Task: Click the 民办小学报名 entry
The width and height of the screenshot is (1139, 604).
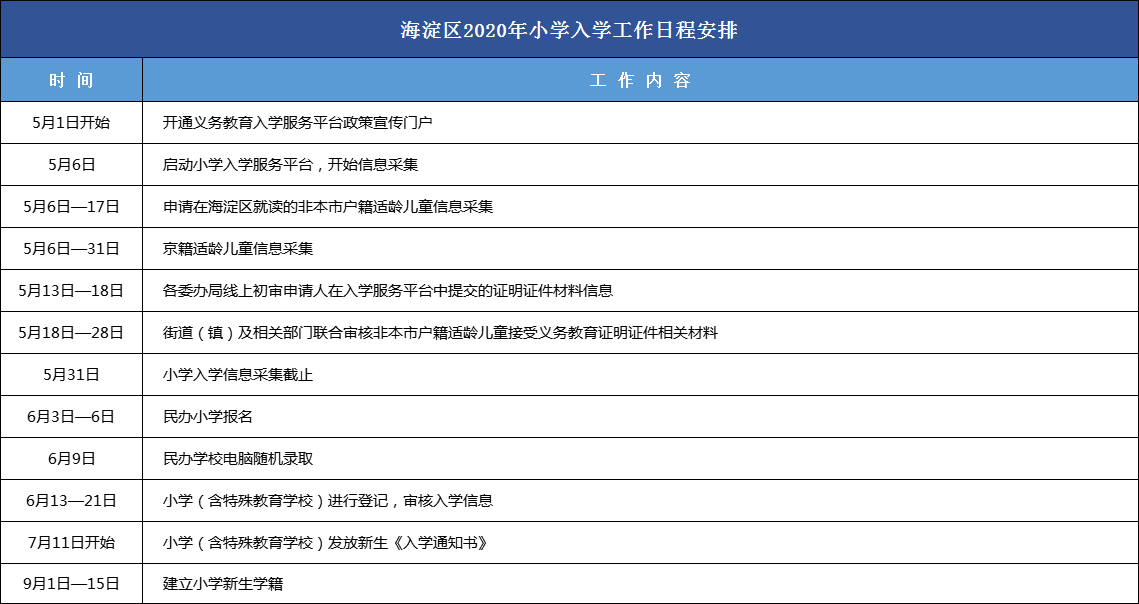Action: pyautogui.click(x=208, y=417)
